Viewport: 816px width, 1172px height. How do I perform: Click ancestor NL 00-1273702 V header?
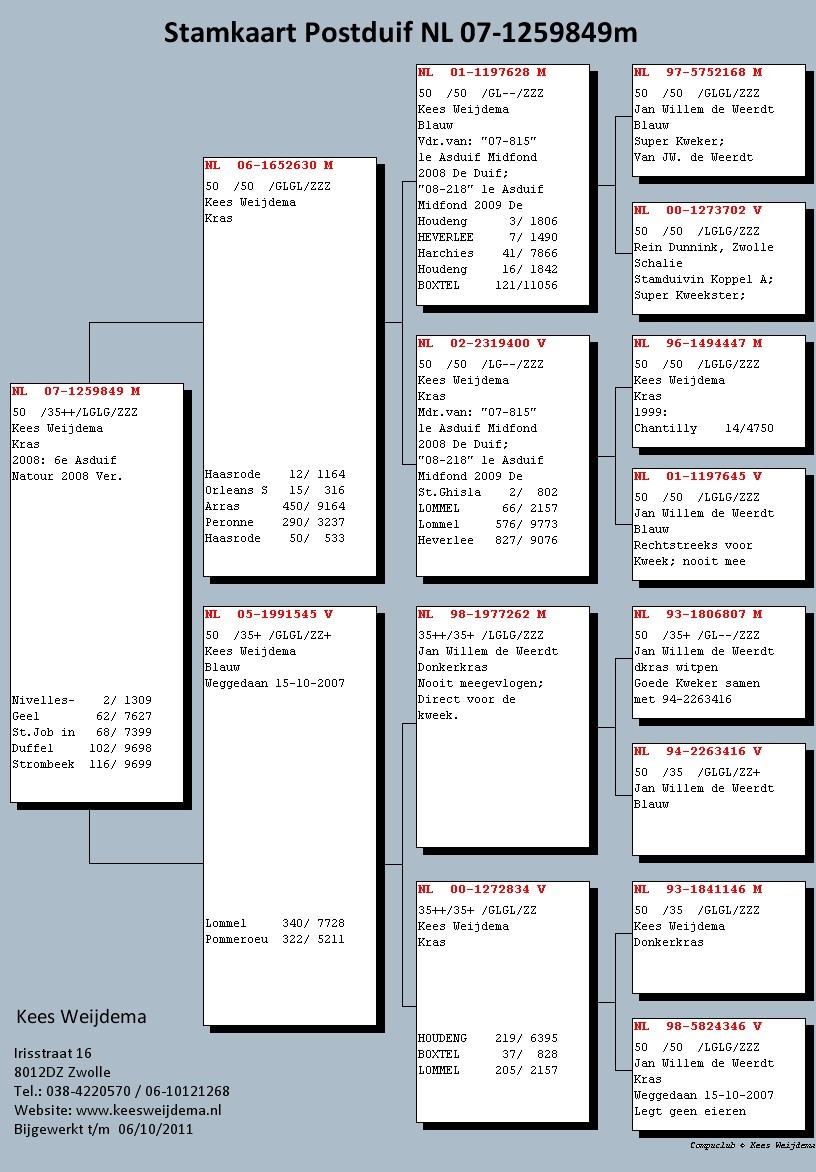click(699, 210)
